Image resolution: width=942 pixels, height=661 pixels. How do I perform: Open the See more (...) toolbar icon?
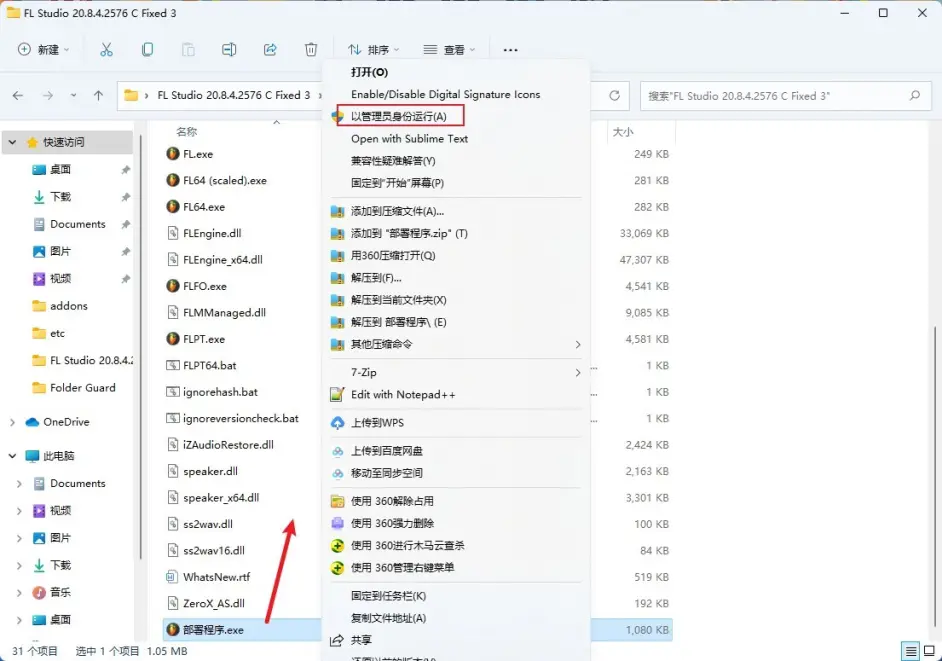(x=510, y=49)
